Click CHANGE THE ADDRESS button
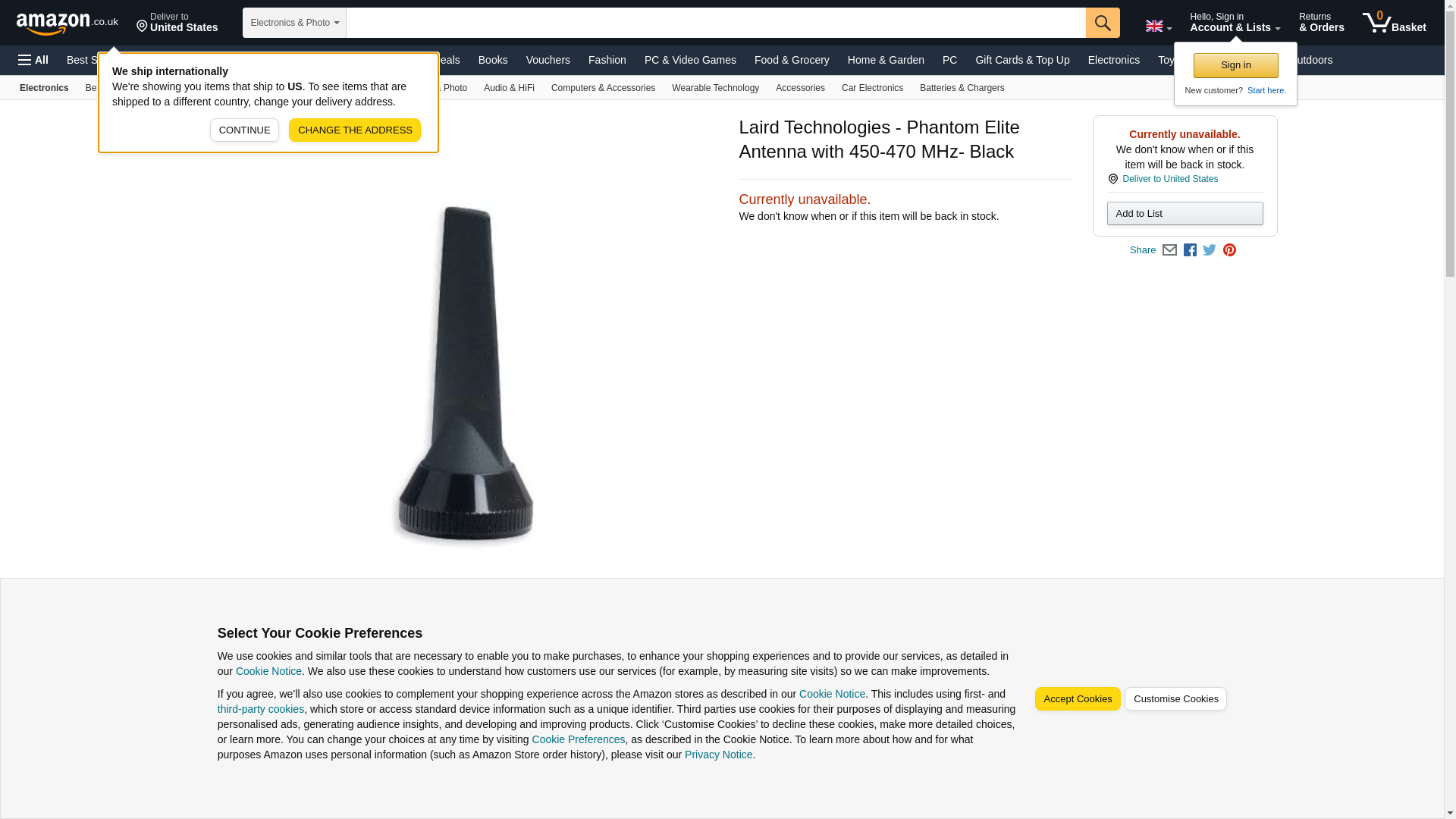Screen dimensions: 1456x819 355,130
